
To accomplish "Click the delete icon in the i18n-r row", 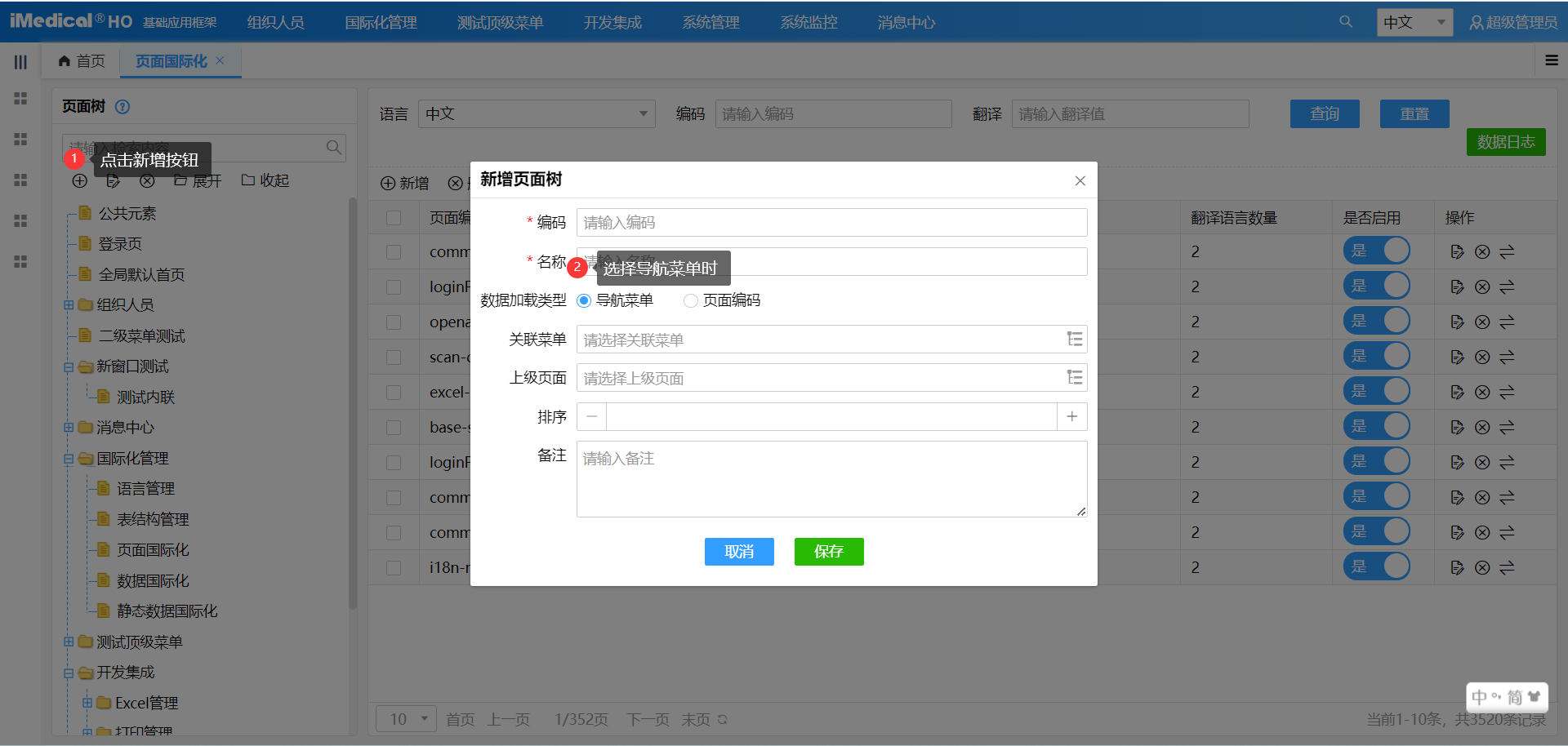I will (1482, 567).
